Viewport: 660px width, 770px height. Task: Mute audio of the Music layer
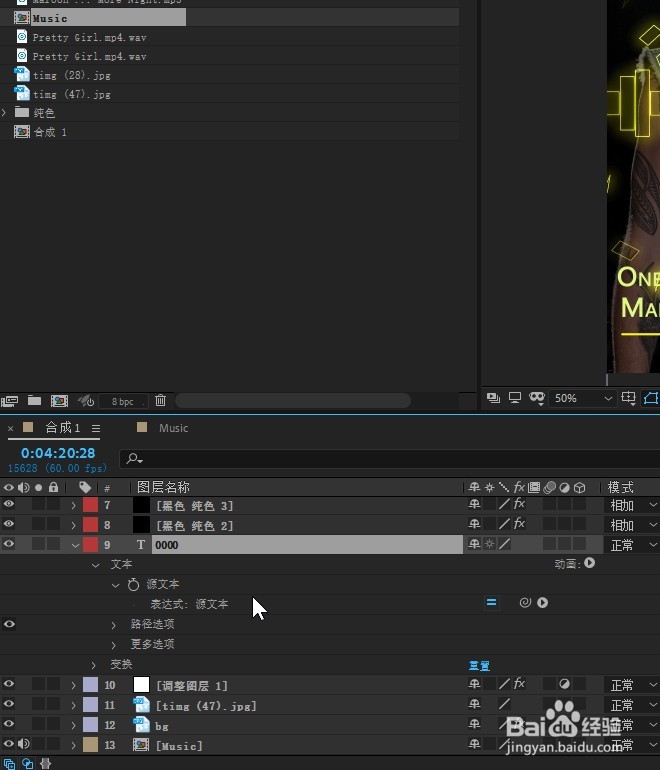pos(24,744)
